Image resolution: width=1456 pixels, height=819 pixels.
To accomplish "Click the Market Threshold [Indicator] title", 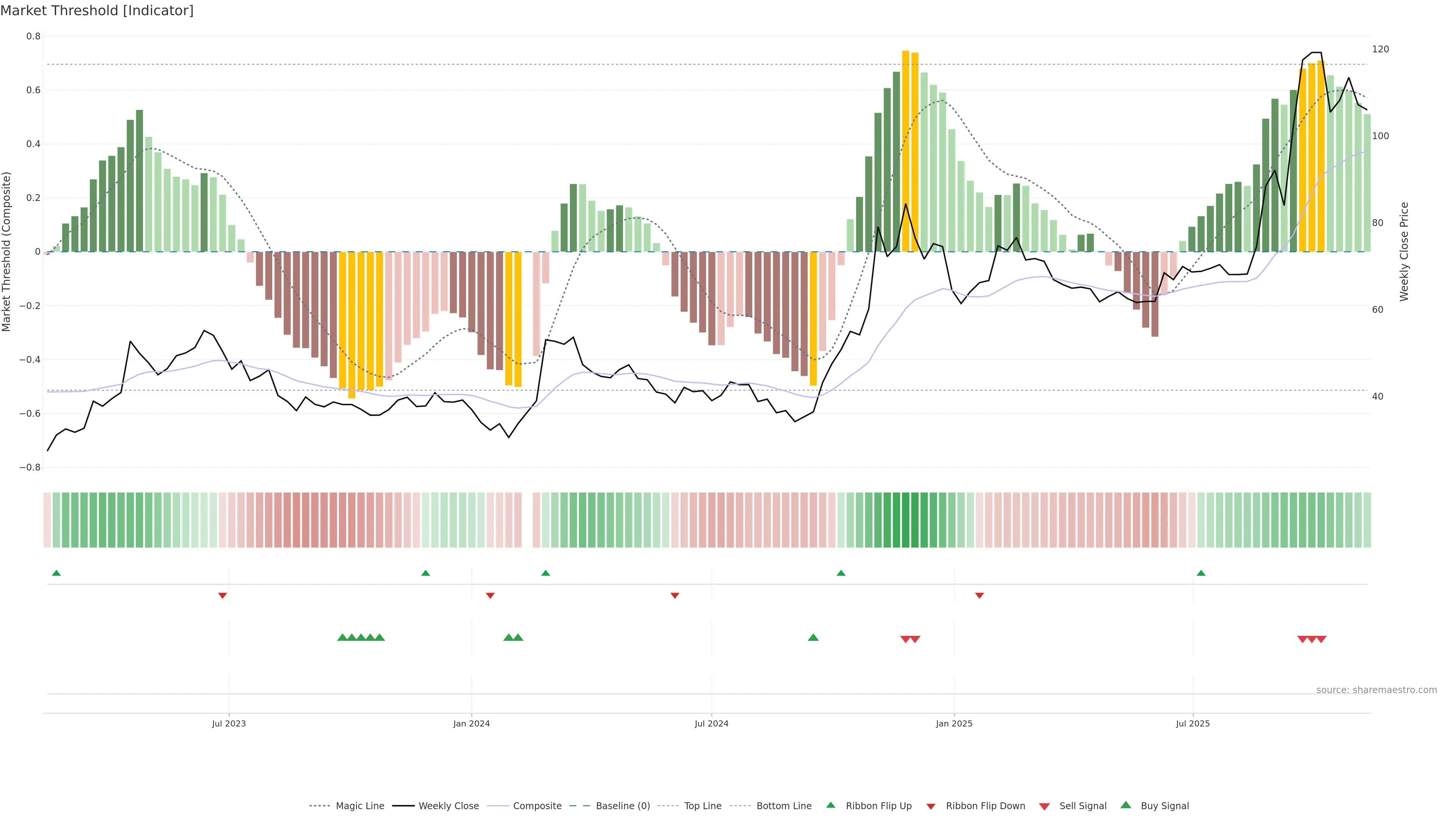I will 97,11.
